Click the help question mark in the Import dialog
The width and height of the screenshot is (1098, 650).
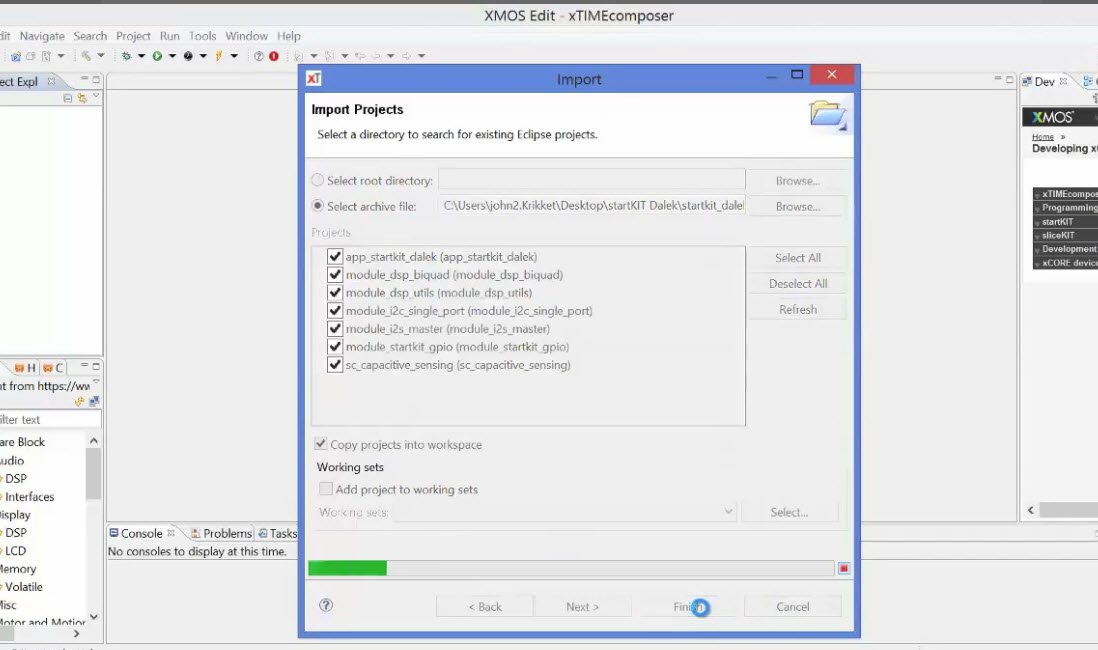326,605
